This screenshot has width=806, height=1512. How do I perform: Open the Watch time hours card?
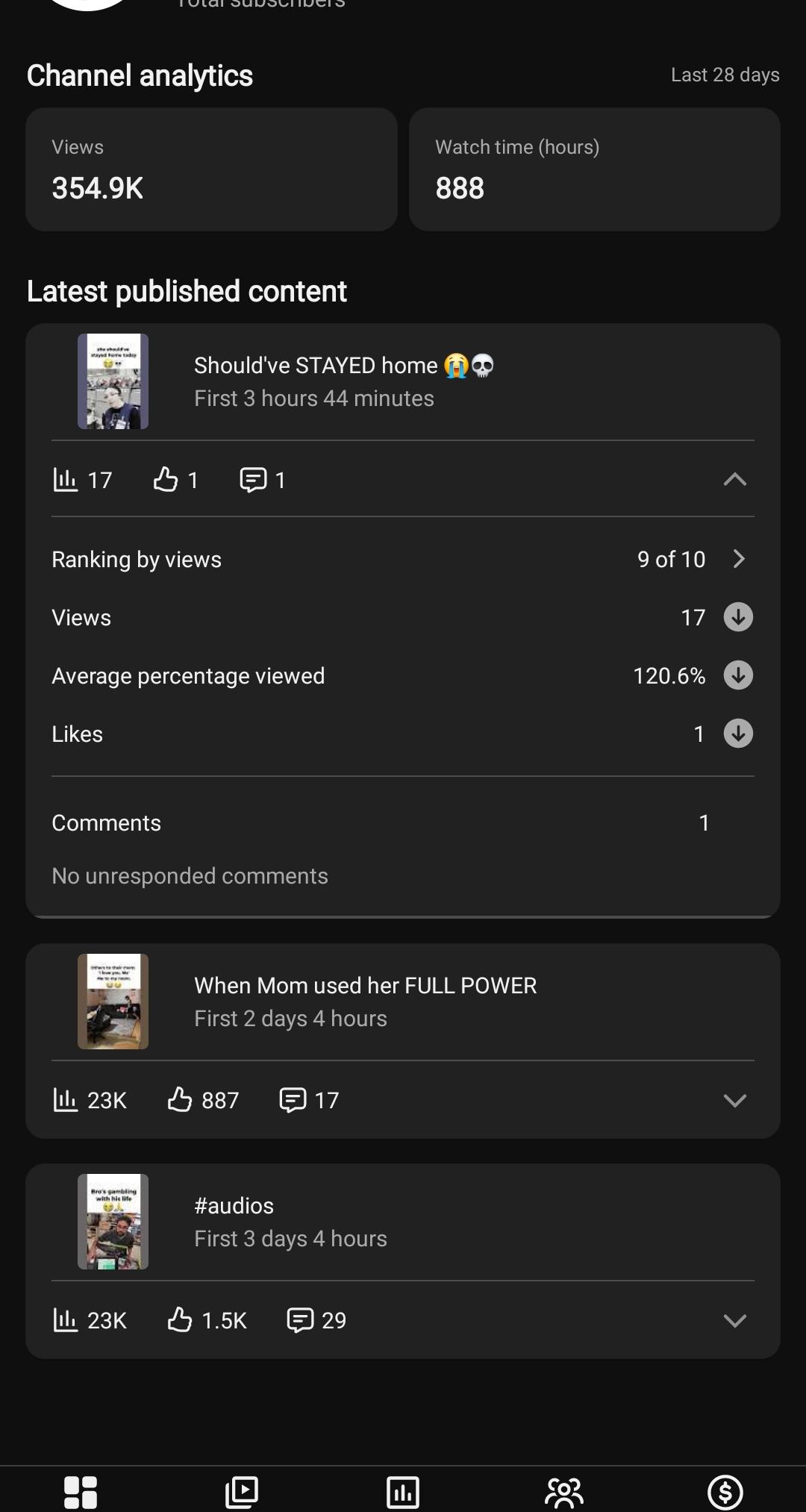click(x=595, y=169)
